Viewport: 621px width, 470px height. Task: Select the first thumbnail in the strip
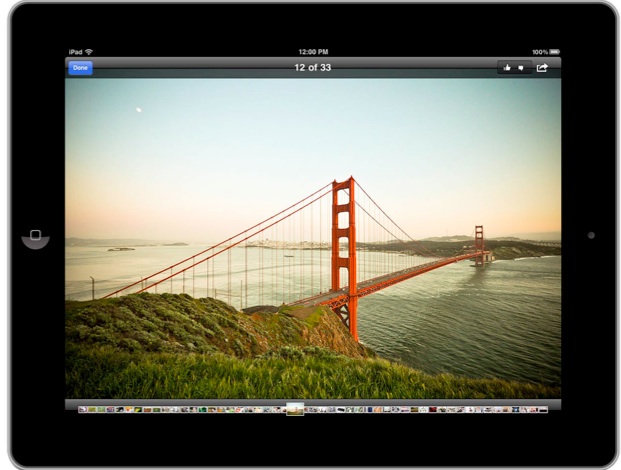83,409
